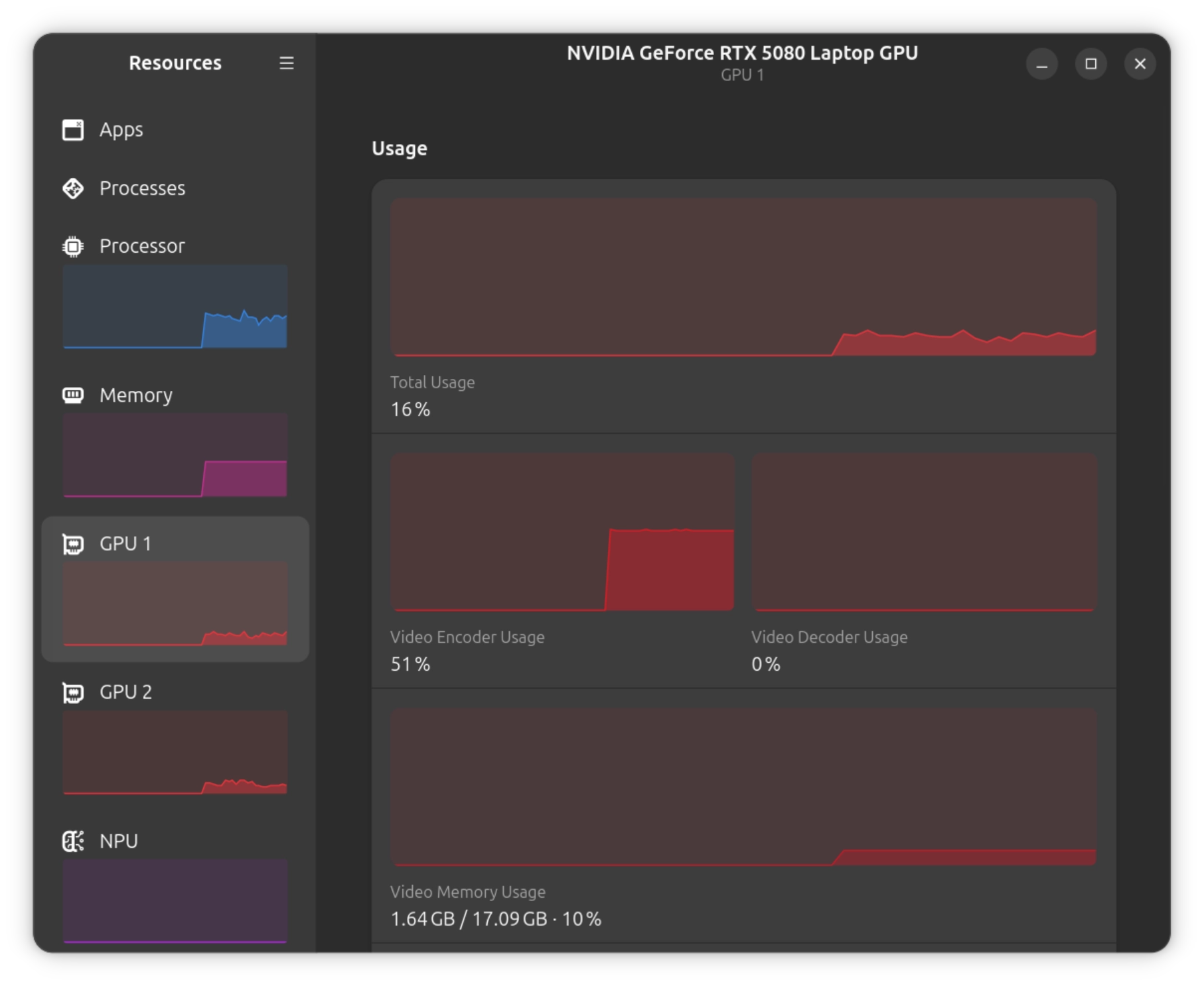Click the Memory sidebar usage graph
Image resolution: width=1204 pixels, height=986 pixels.
coord(175,455)
